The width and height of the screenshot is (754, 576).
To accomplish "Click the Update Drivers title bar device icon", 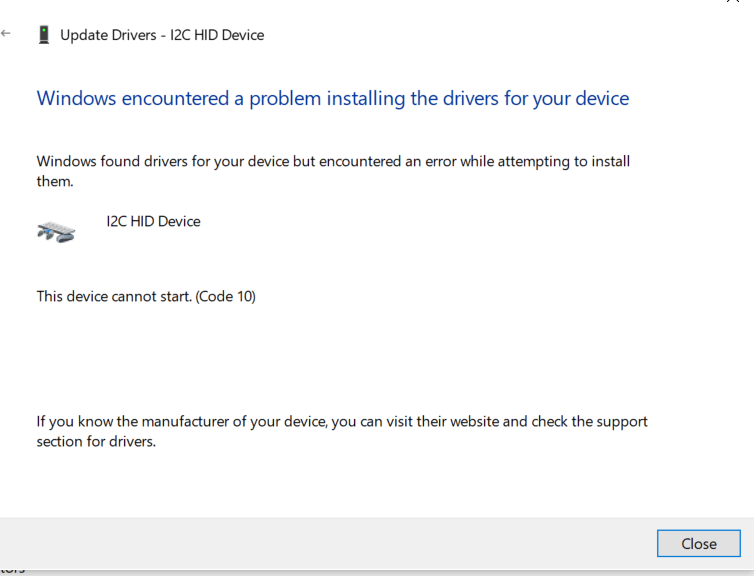I will tap(43, 35).
